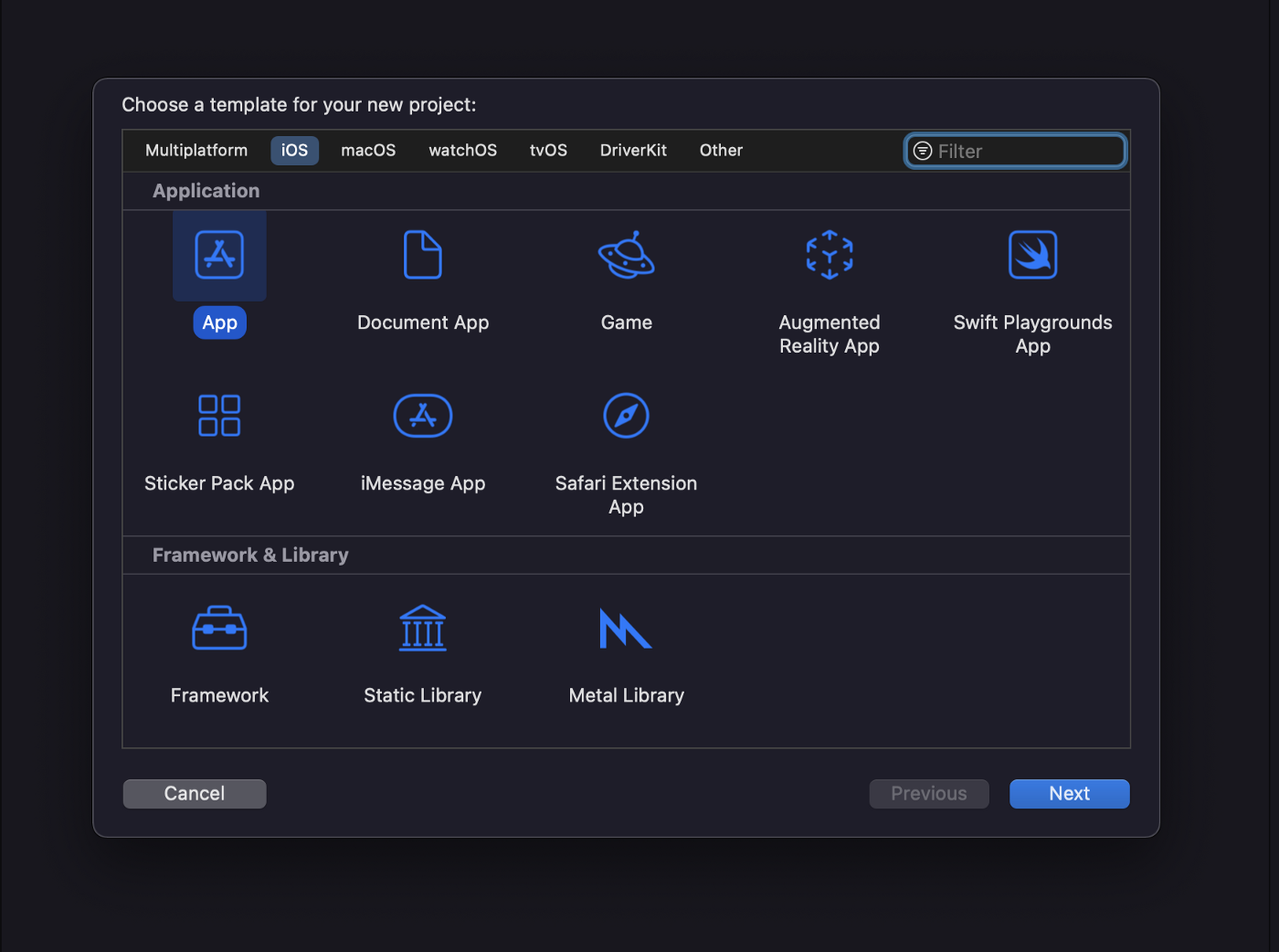Choose the Sticker Pack App icon
Screen dimensions: 1279x952
tap(219, 416)
